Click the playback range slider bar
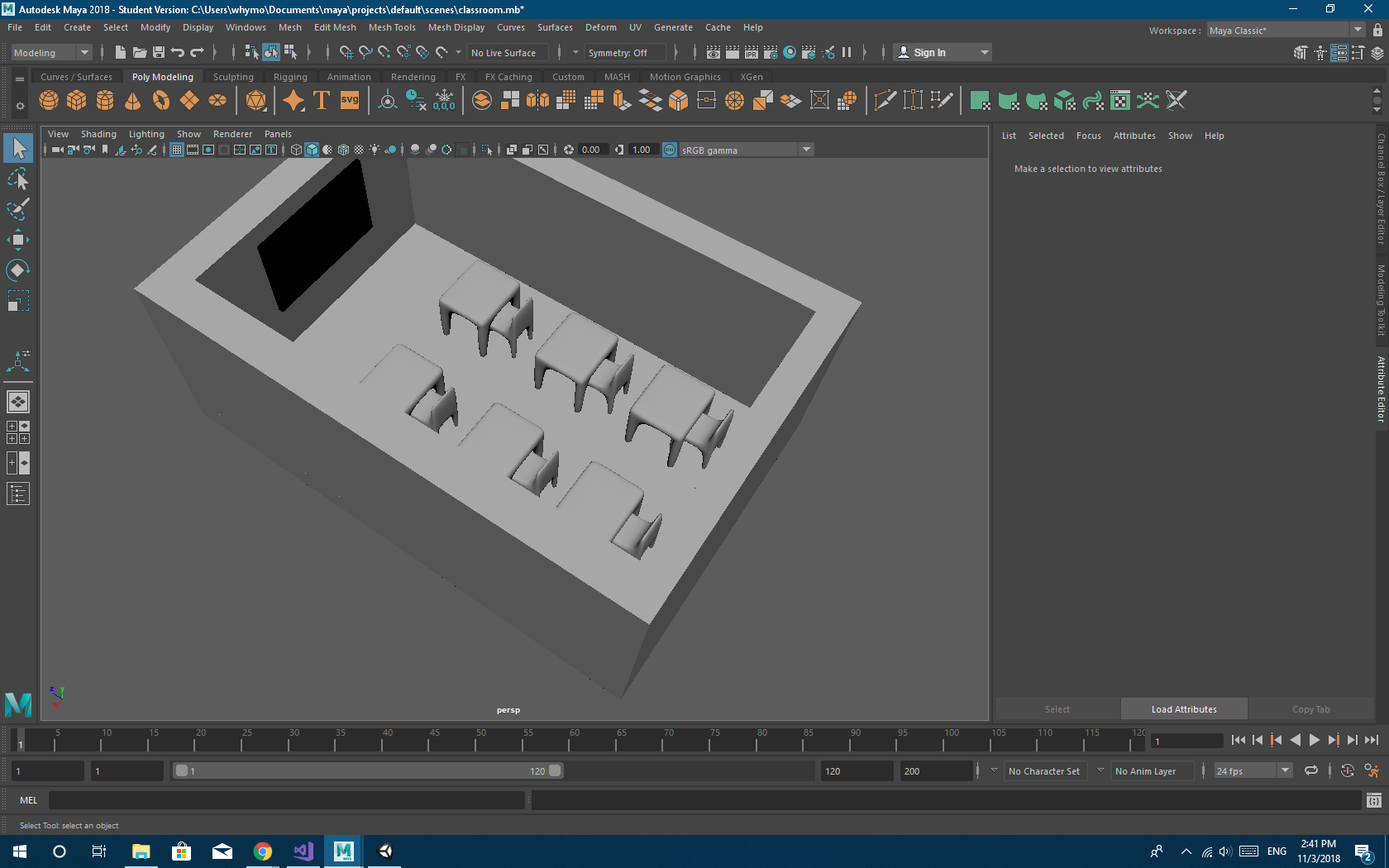This screenshot has width=1389, height=868. point(368,770)
